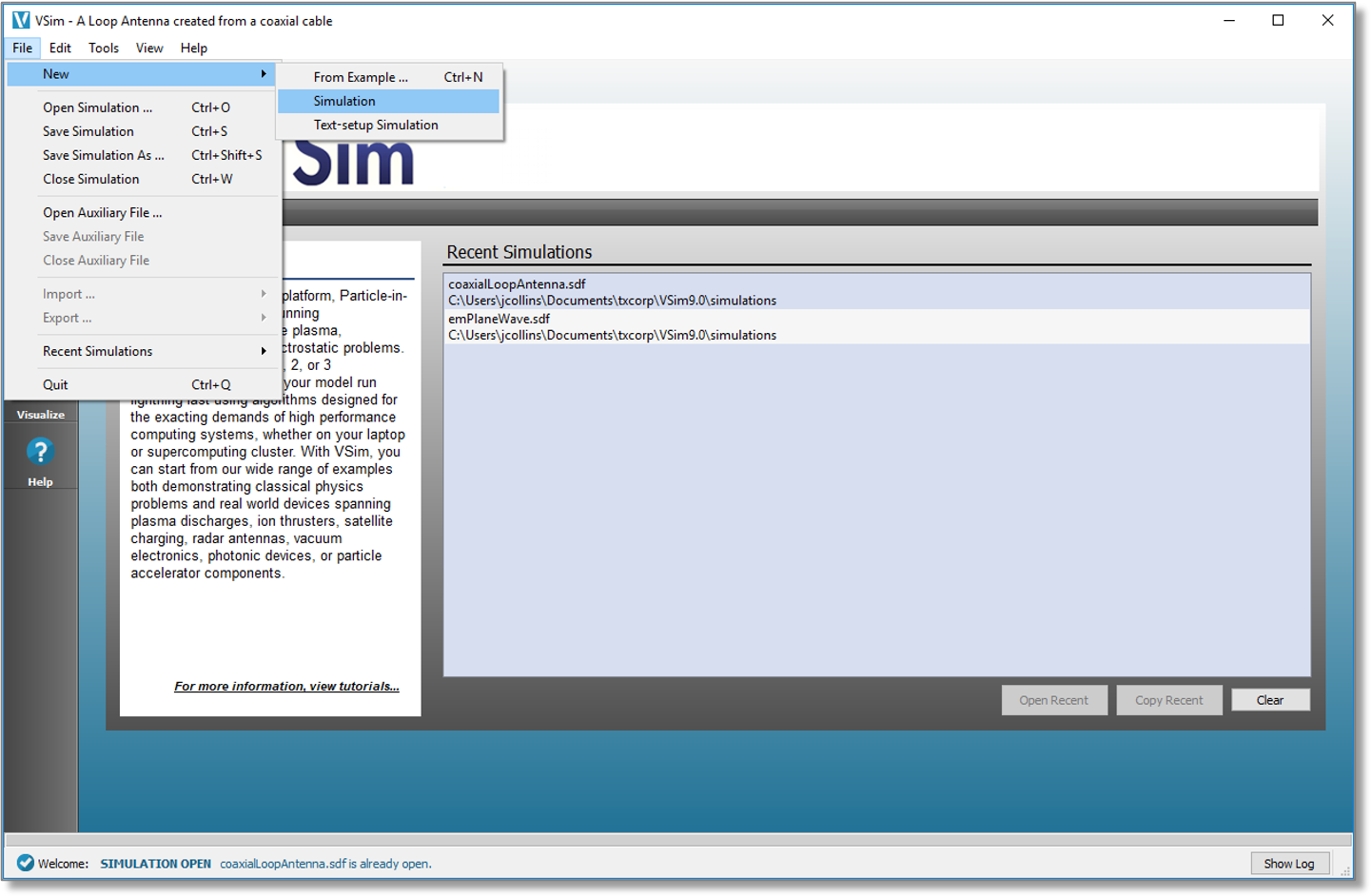Screen dimensions: 1372x896
Task: Click the Help question mark icon in sidebar
Action: coord(40,452)
